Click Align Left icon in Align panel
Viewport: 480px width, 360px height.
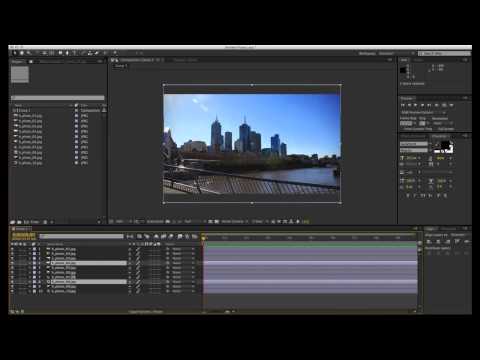[429, 241]
